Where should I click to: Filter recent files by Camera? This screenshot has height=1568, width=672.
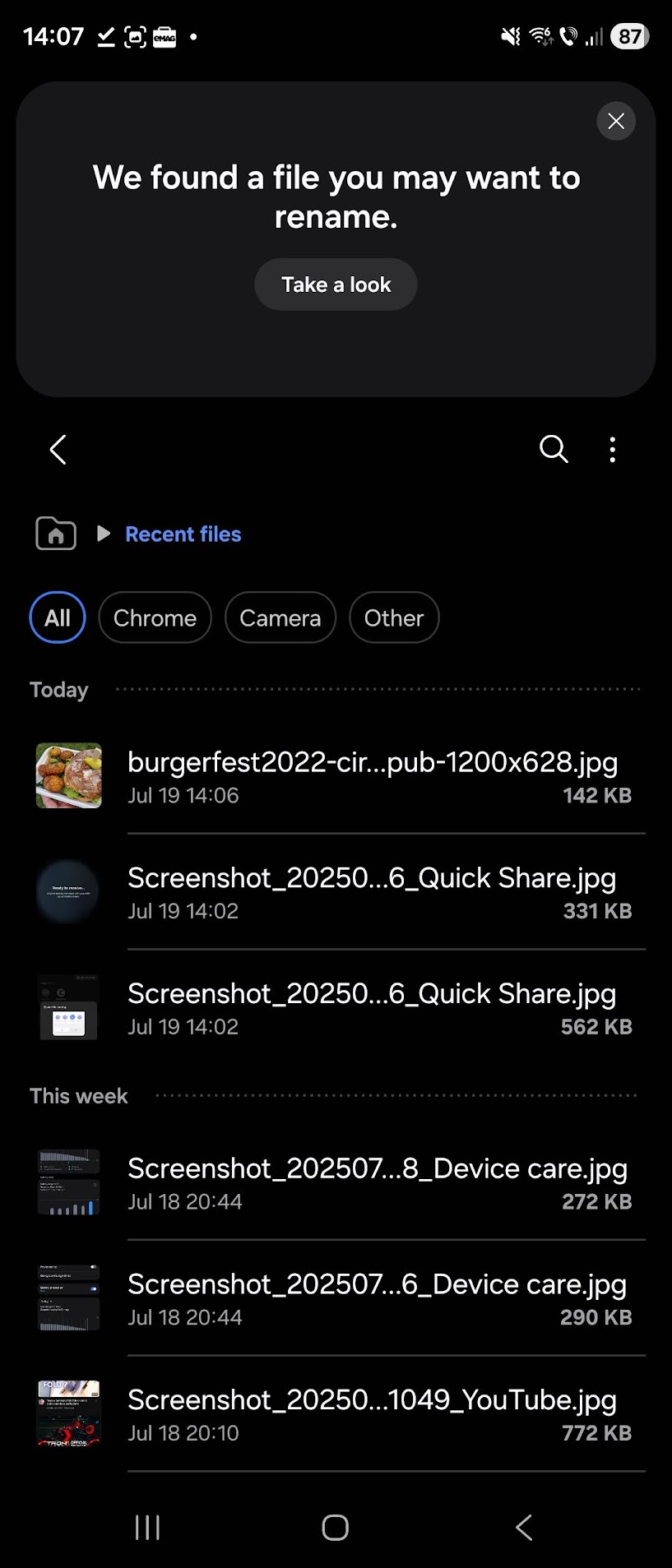click(280, 617)
